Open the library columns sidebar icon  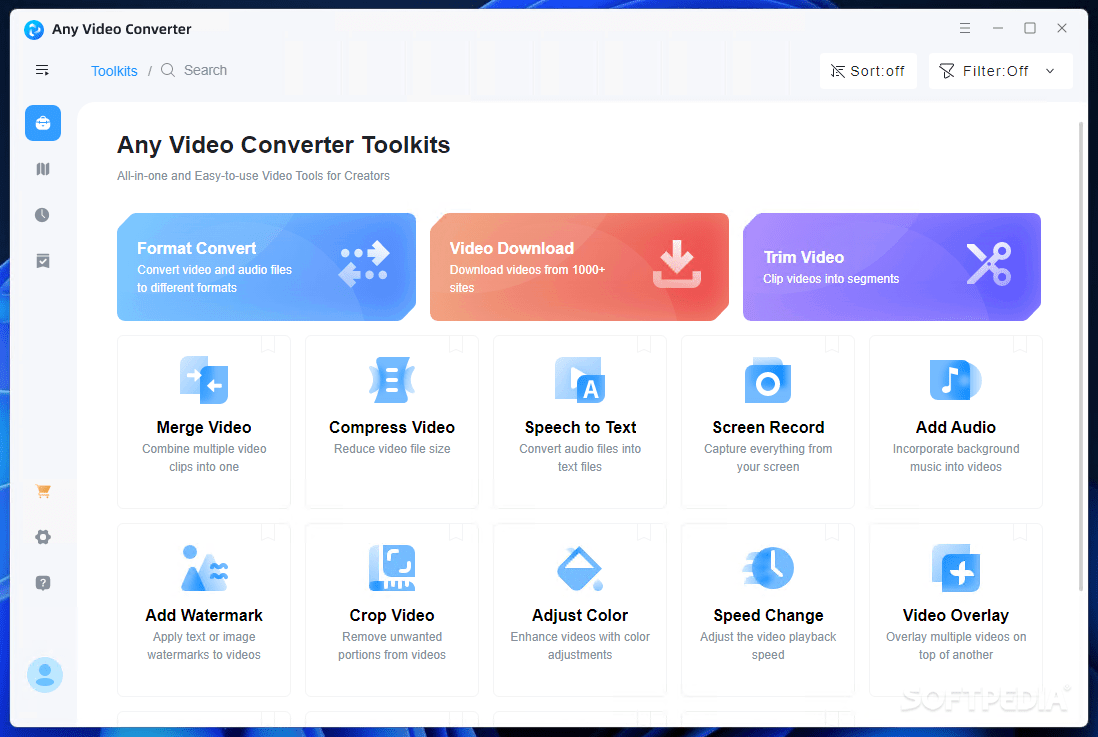(x=43, y=169)
